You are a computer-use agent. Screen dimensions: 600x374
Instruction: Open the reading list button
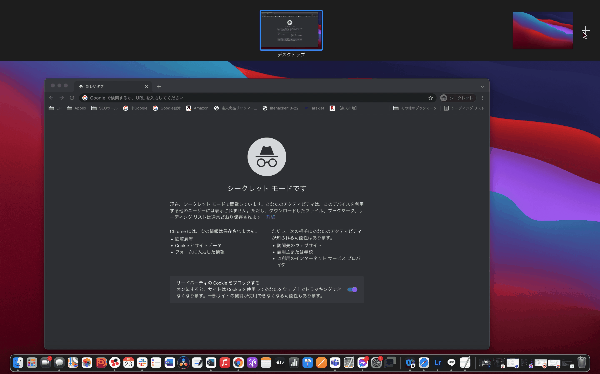[x=463, y=108]
